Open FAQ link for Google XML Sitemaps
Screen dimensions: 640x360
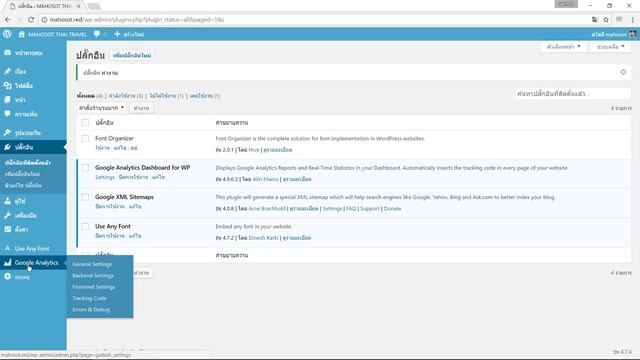coord(351,209)
